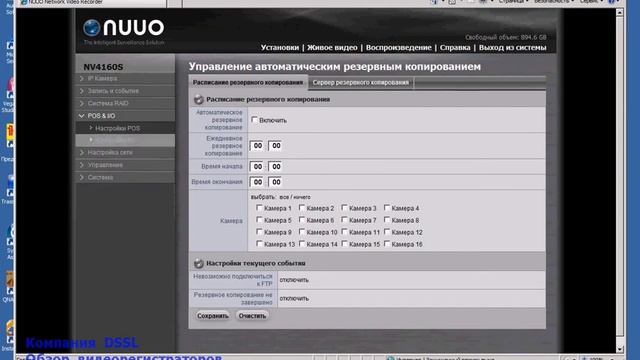
Task: Check the Камера 10 checkbox
Action: click(302, 232)
